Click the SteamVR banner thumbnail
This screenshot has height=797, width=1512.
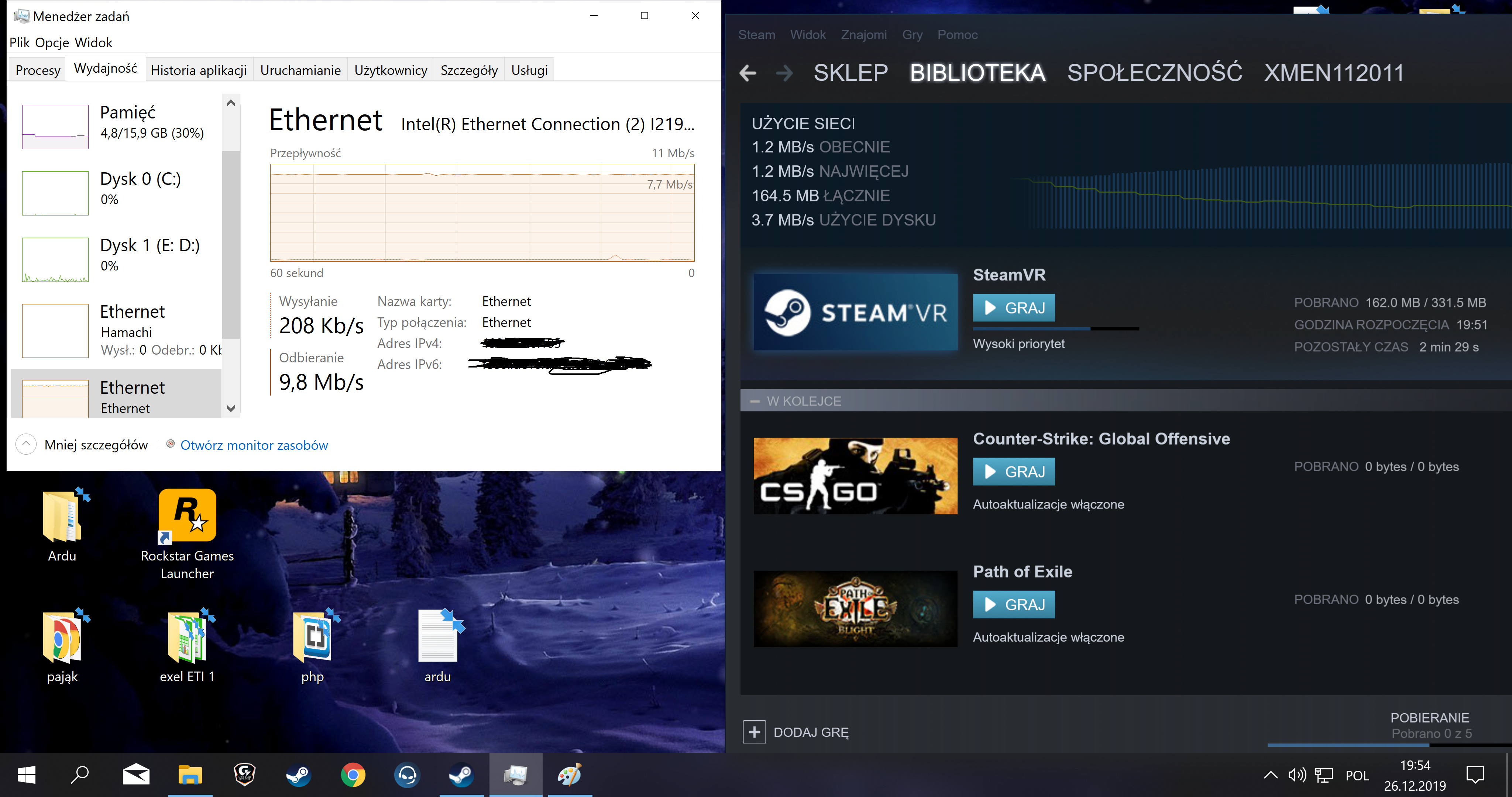point(855,312)
